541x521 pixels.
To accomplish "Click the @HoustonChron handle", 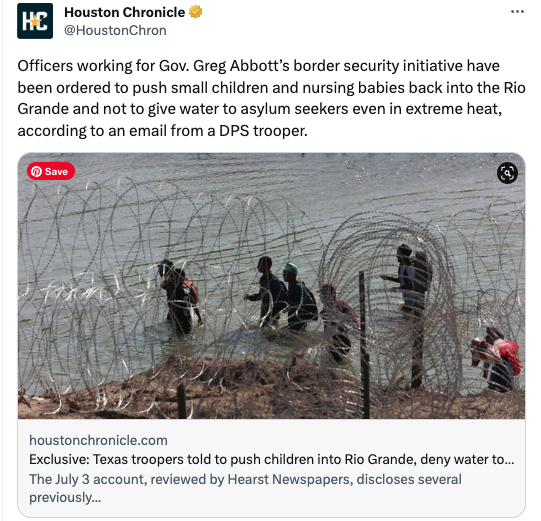I will tap(115, 30).
